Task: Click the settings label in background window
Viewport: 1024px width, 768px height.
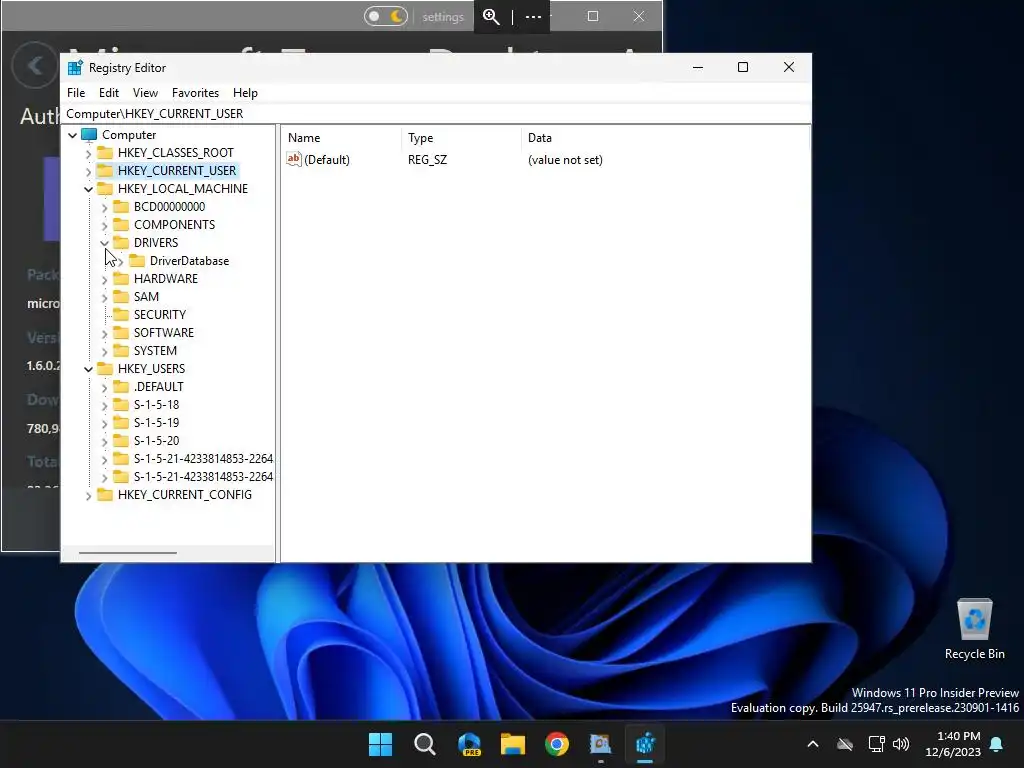Action: 443,17
